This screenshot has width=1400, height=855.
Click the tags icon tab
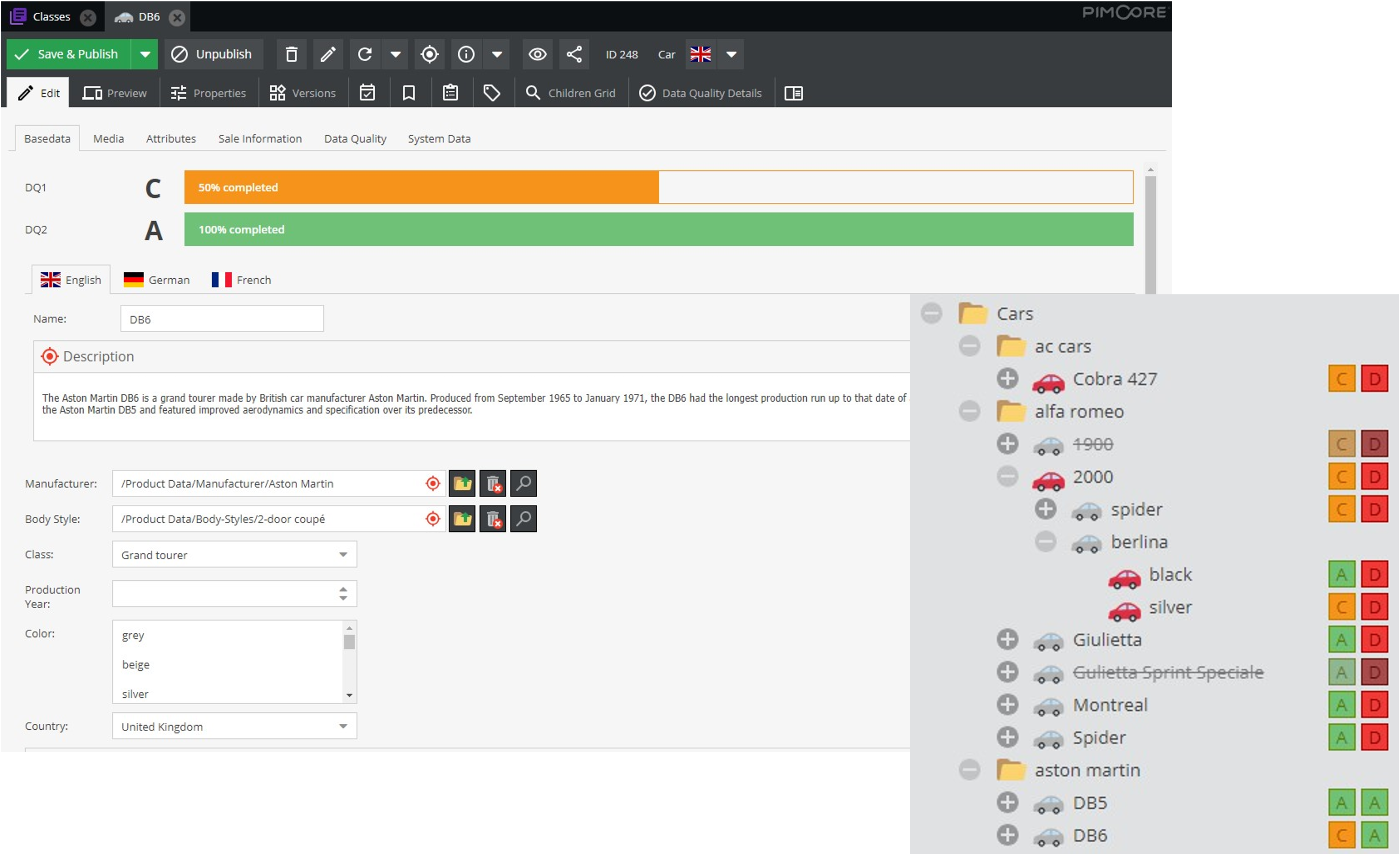(492, 93)
